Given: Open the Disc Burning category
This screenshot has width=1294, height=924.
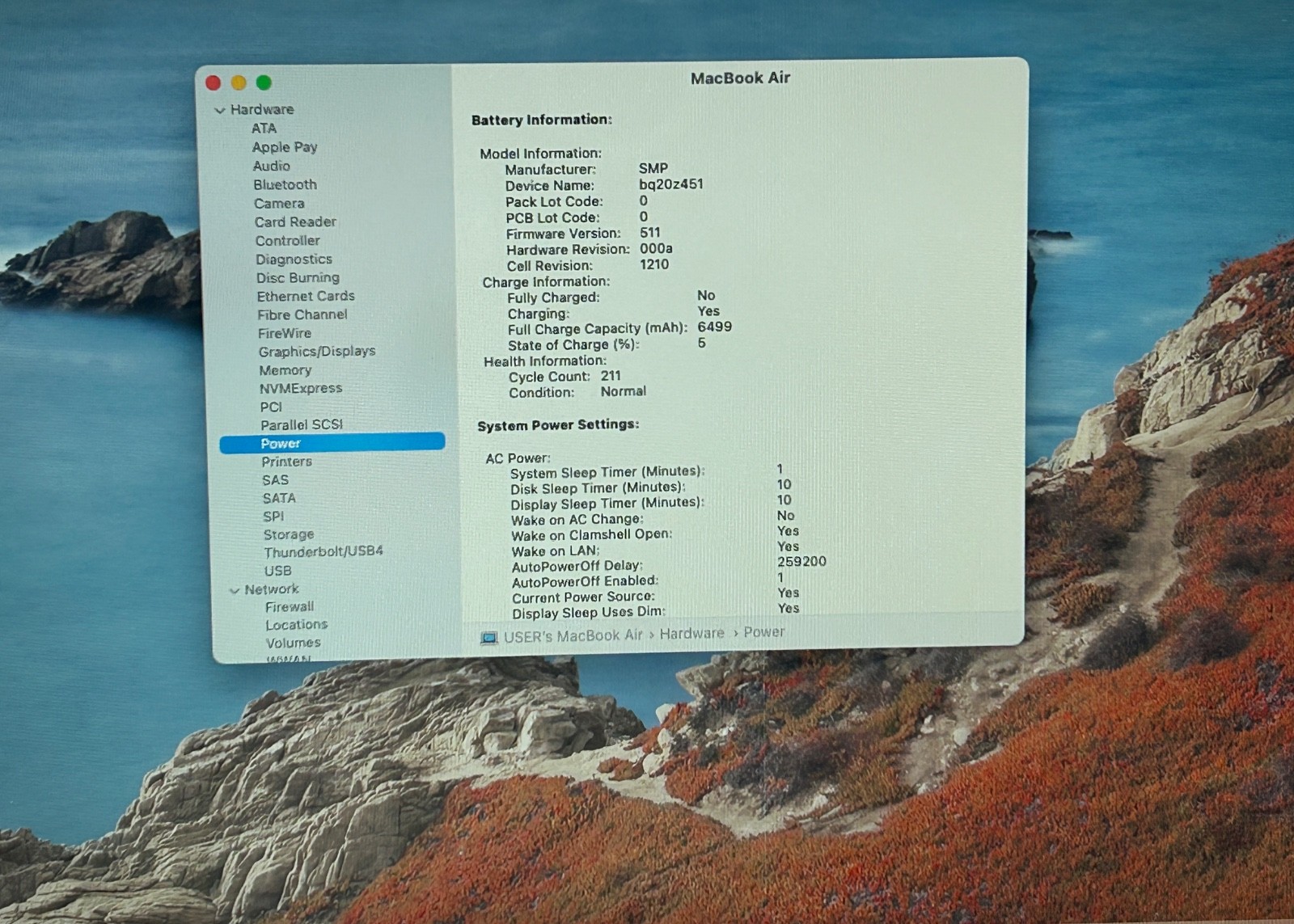Looking at the screenshot, I should [298, 278].
